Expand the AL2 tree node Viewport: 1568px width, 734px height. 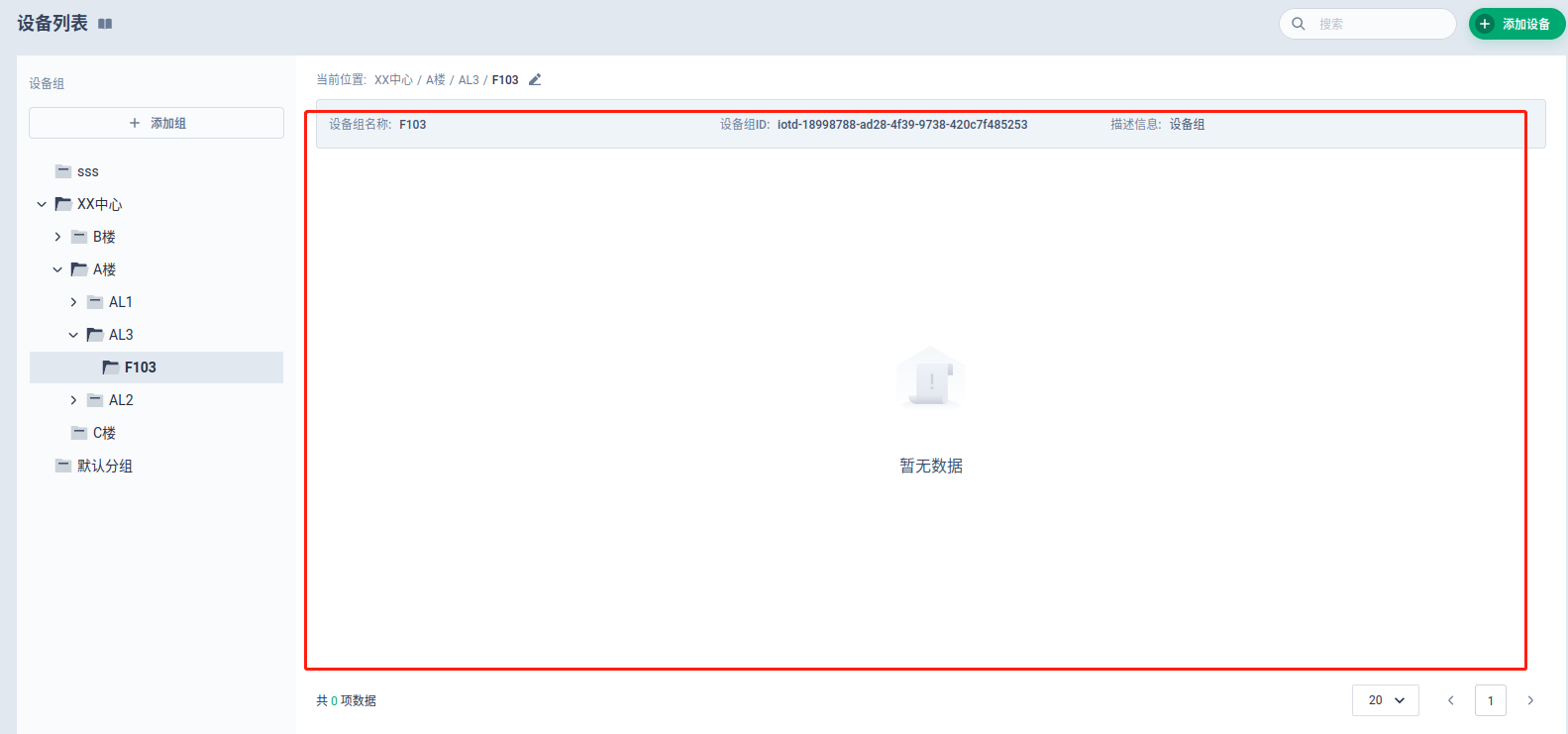[73, 400]
